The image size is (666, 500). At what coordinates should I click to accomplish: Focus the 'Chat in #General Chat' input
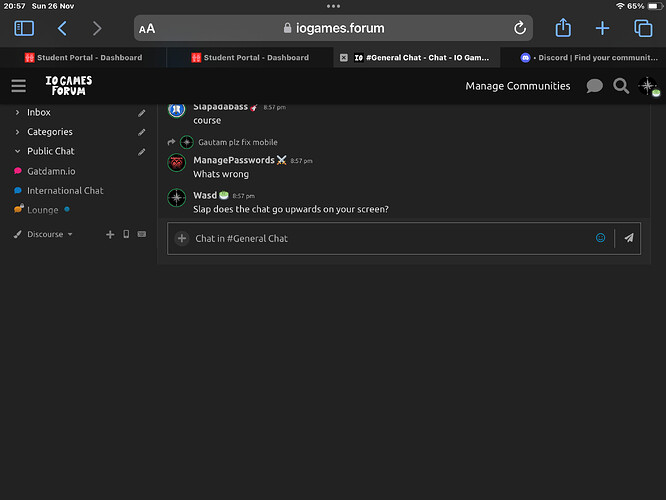pyautogui.click(x=391, y=238)
